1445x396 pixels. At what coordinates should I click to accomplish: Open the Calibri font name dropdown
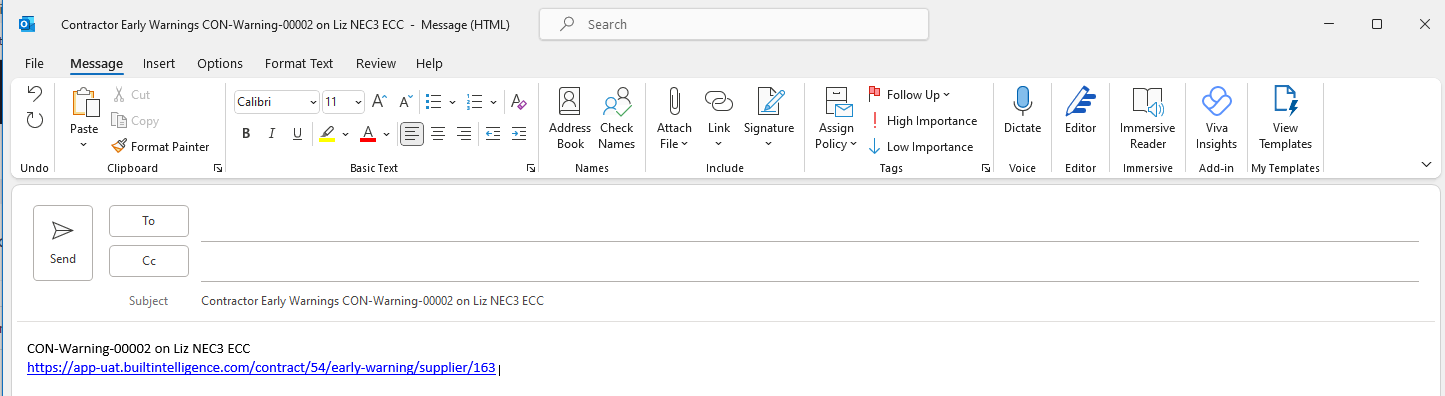(313, 102)
